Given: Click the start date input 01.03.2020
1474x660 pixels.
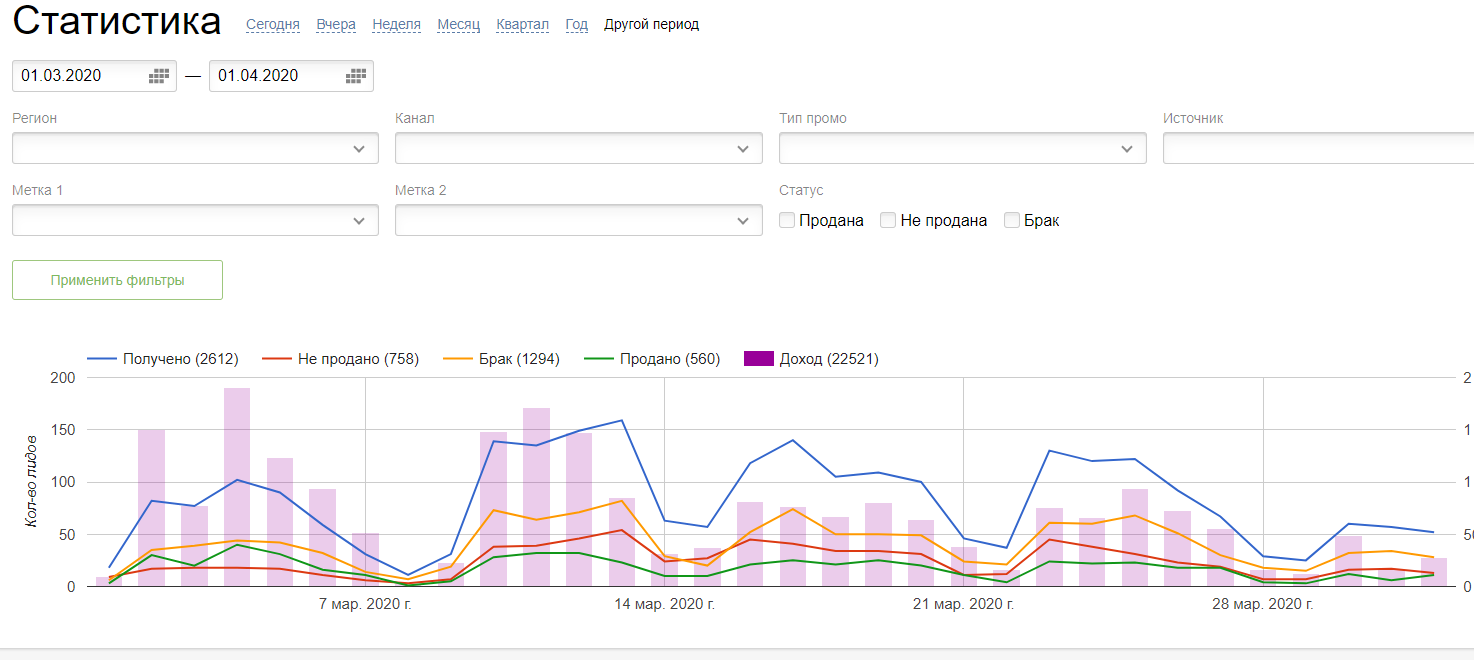Looking at the screenshot, I should tap(80, 76).
